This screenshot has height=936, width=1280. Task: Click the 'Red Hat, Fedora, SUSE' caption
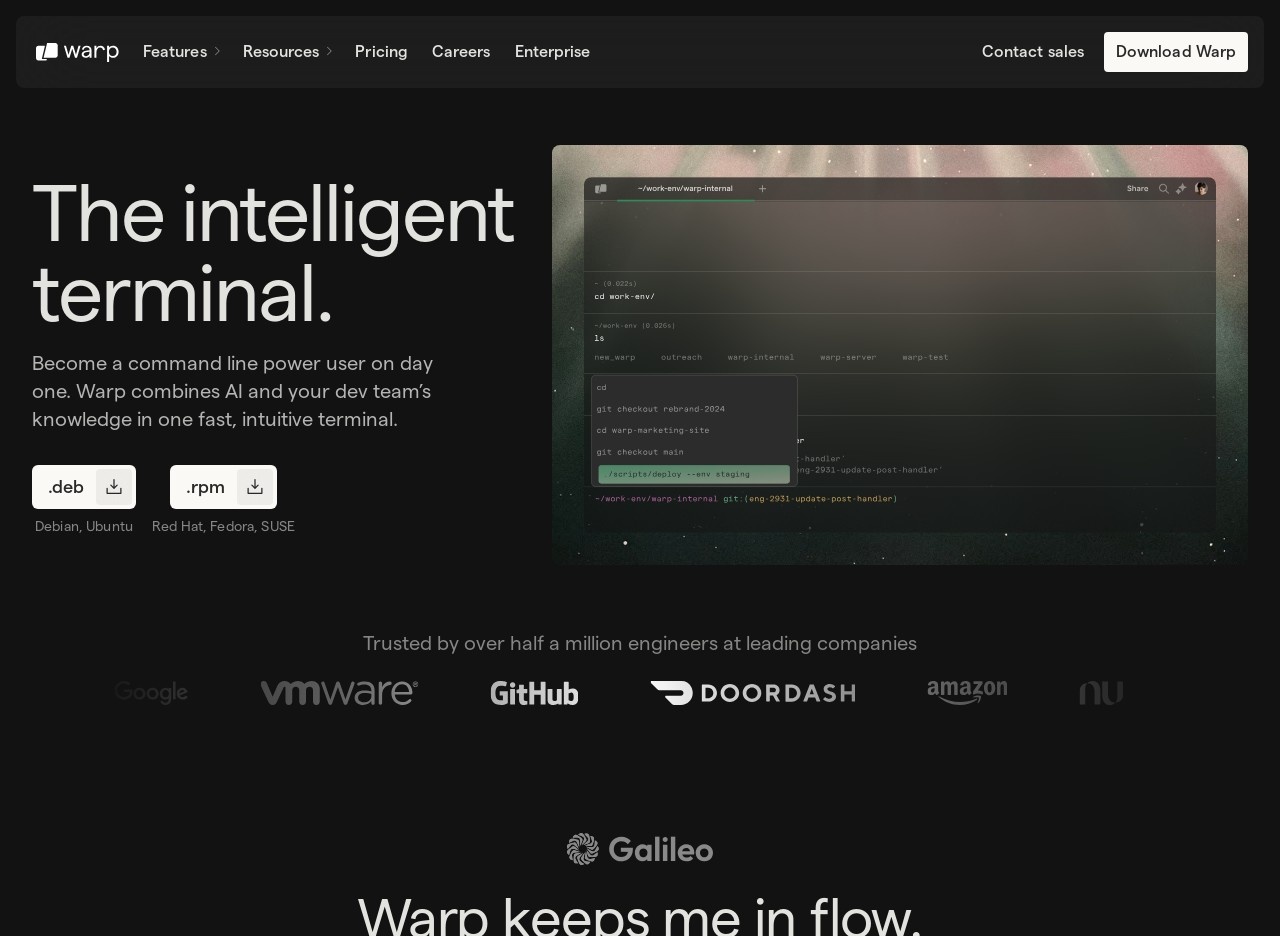coord(223,527)
